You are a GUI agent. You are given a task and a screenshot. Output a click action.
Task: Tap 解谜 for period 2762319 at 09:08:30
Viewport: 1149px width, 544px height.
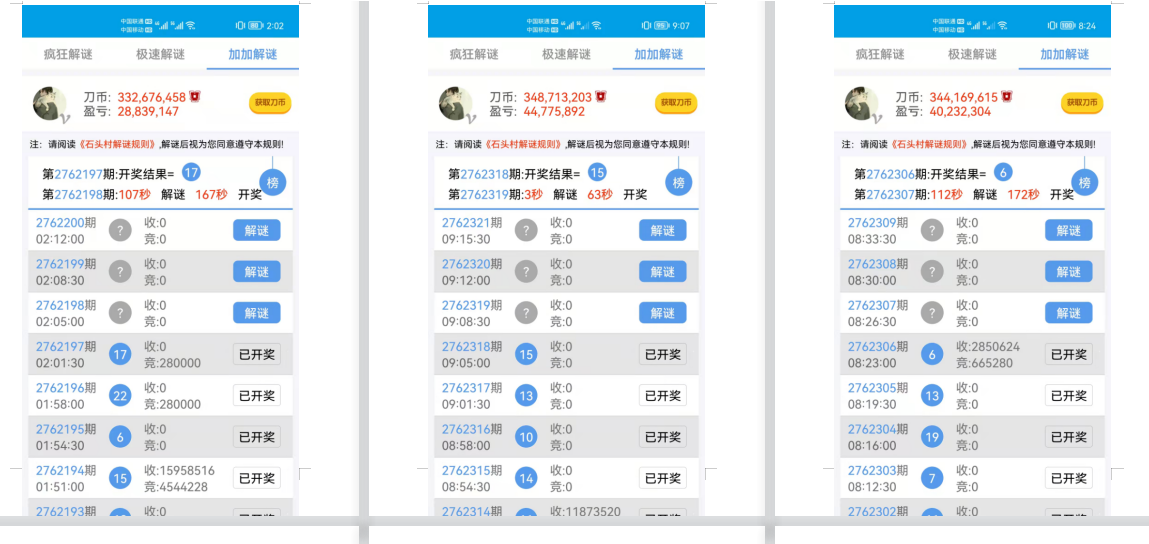tap(663, 313)
